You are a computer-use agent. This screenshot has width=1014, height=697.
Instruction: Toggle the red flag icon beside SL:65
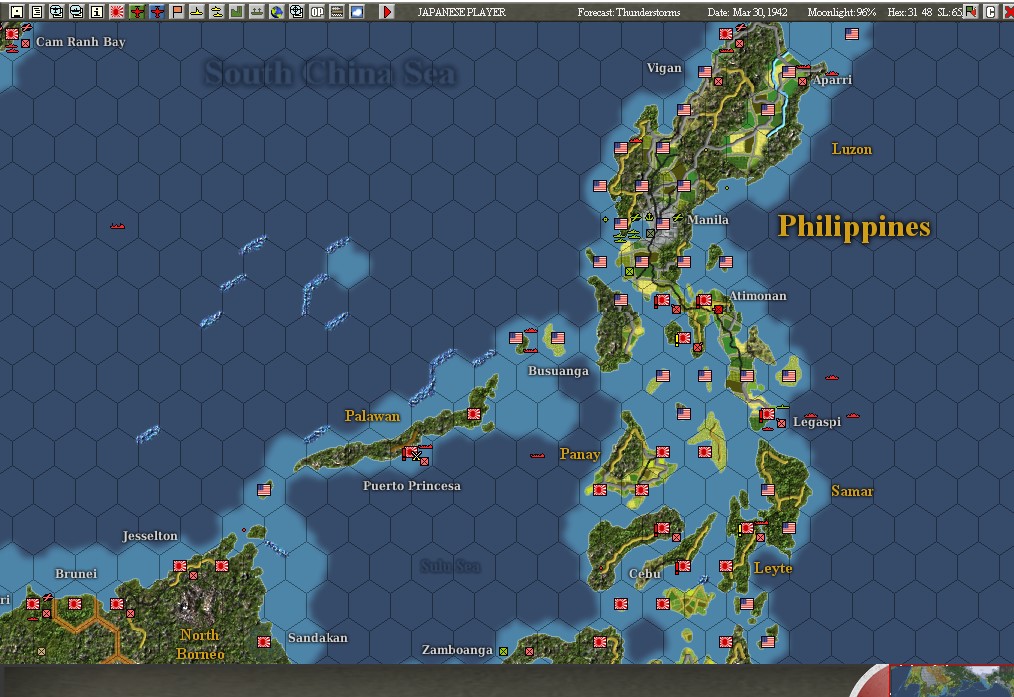(x=970, y=11)
